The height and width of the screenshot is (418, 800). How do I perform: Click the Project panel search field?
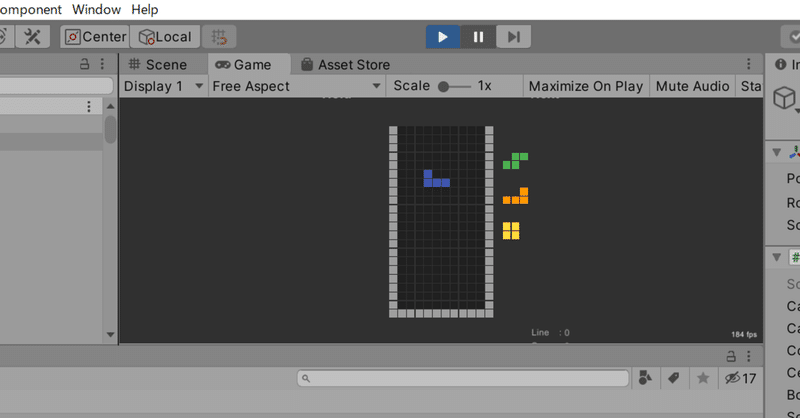coord(463,378)
